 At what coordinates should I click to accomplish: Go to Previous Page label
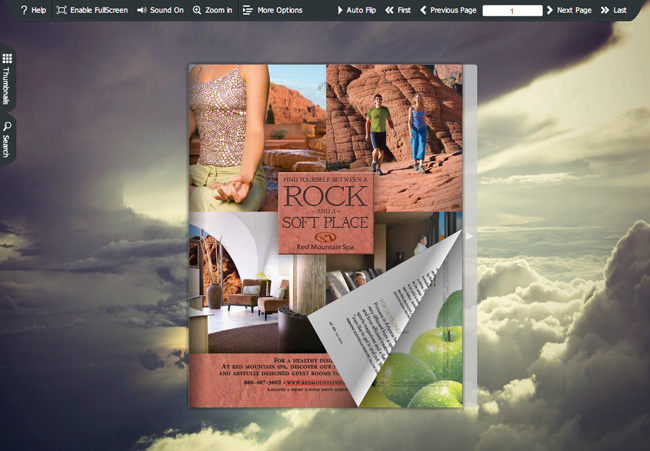tap(453, 10)
